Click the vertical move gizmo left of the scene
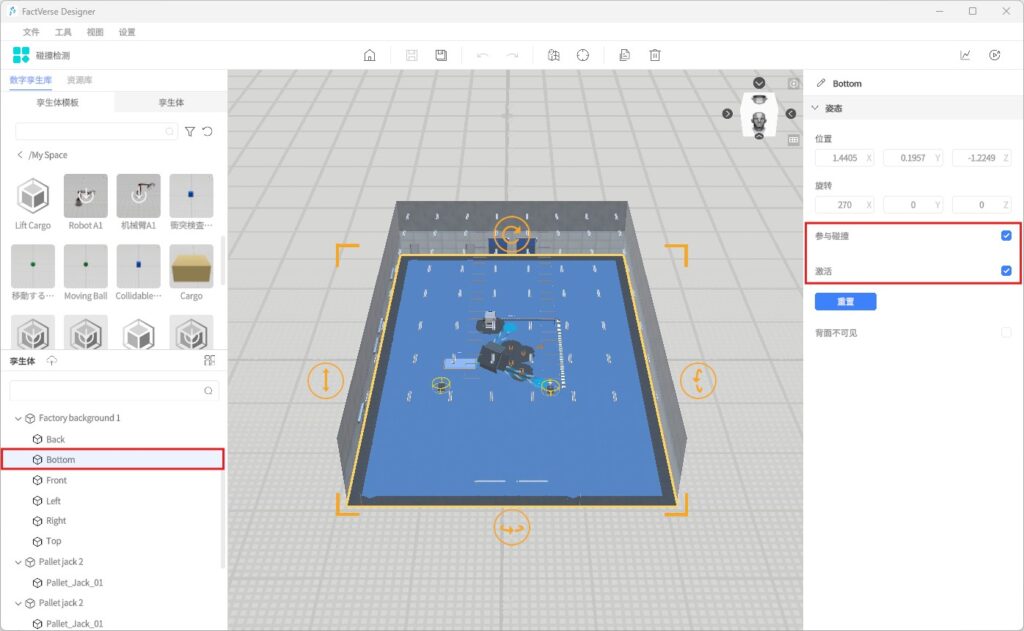The height and width of the screenshot is (631, 1024). [x=326, y=380]
